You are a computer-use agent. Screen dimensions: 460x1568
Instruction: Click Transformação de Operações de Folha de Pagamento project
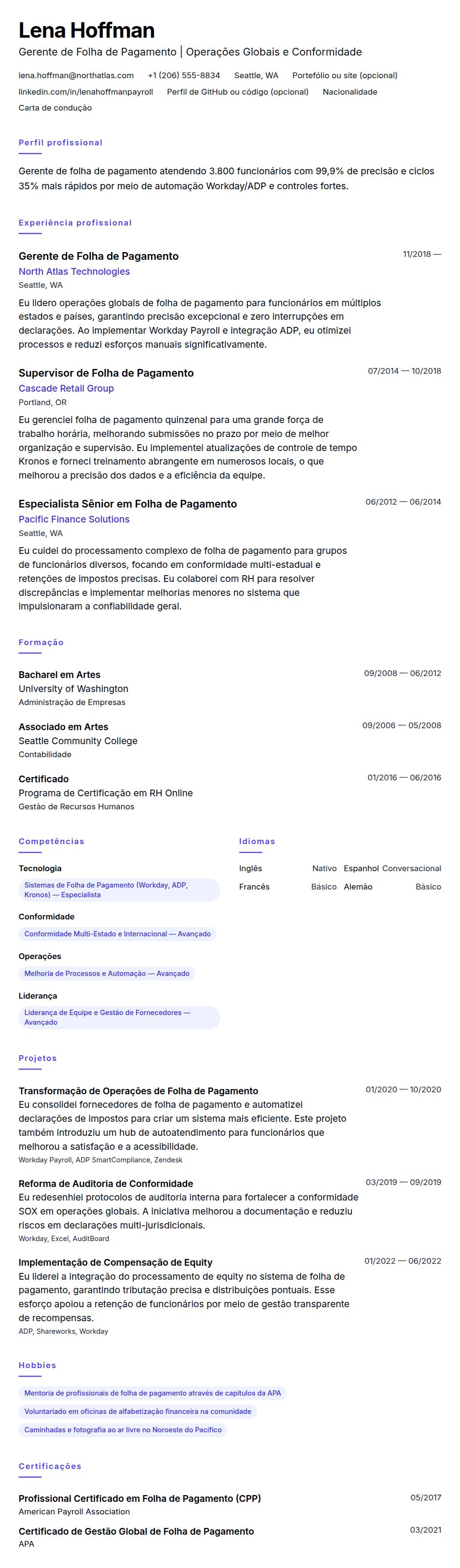(x=138, y=1091)
